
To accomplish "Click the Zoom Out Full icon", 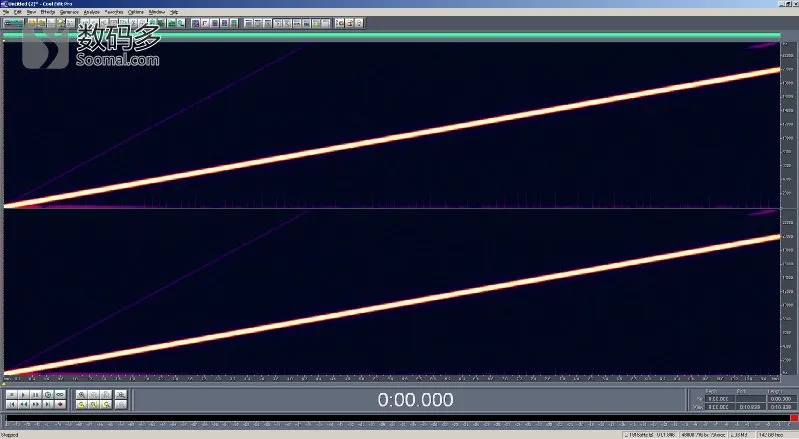I will [x=106, y=395].
